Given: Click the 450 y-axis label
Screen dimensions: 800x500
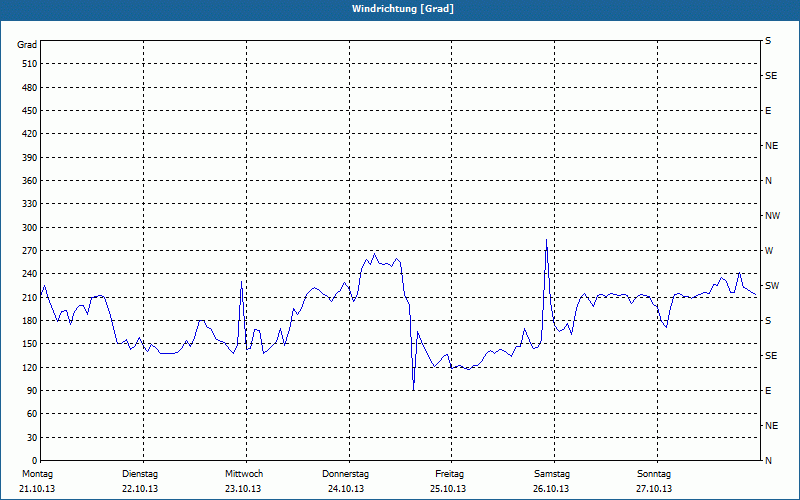Looking at the screenshot, I should point(30,111).
